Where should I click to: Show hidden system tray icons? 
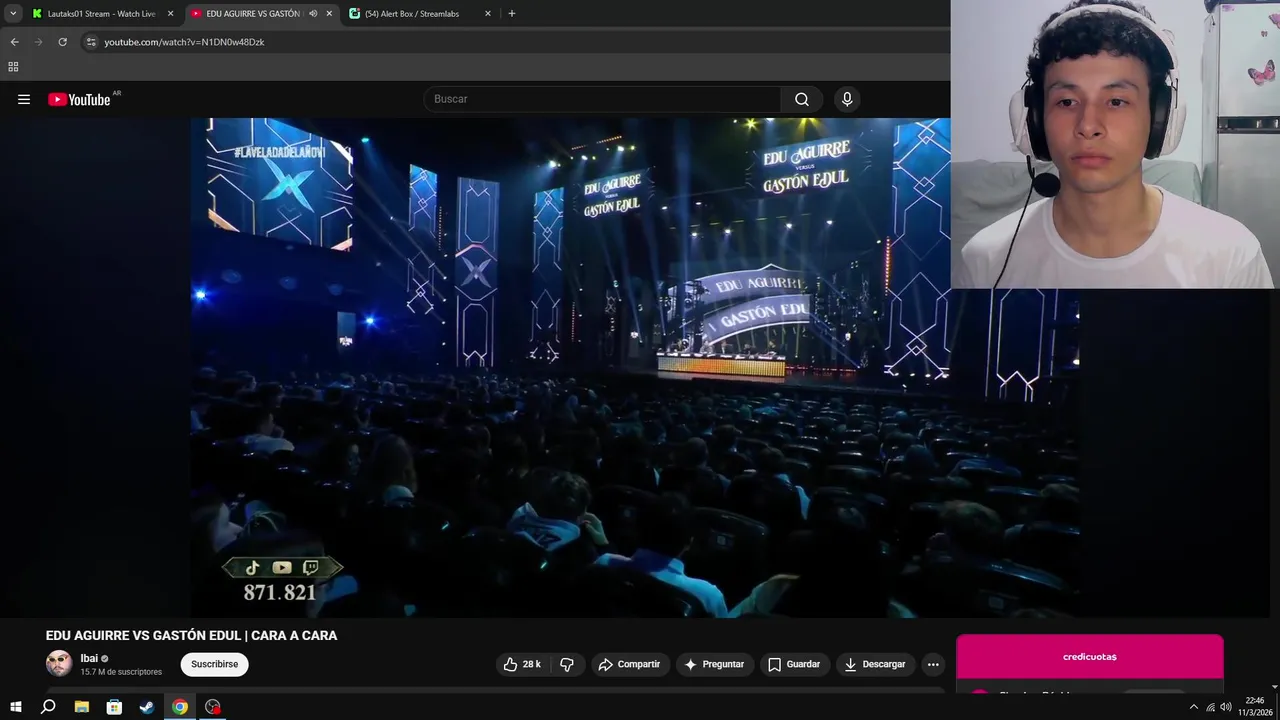[1193, 707]
